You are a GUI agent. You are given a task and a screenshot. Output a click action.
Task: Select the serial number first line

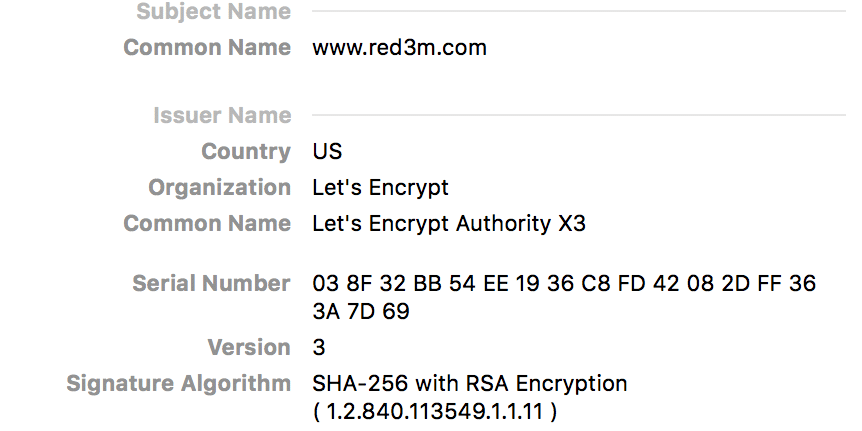click(x=563, y=284)
